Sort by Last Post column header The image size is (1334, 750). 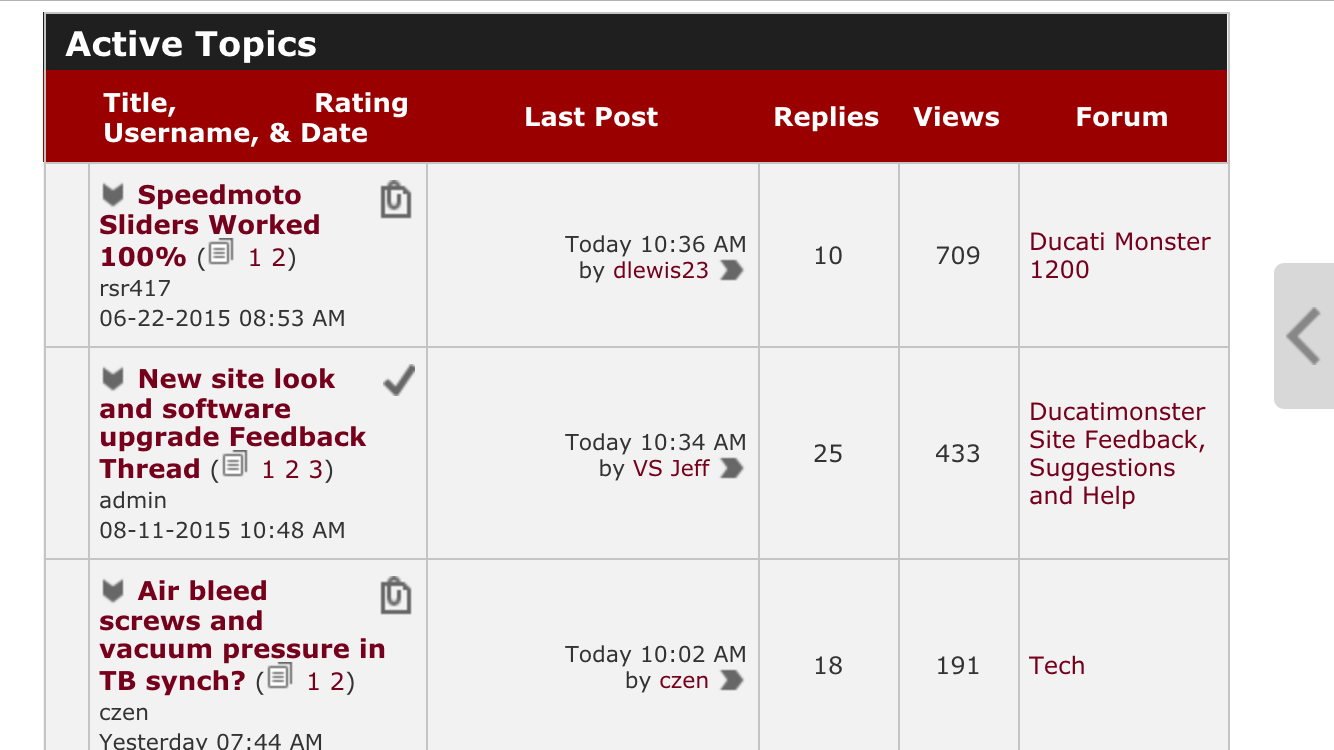tap(591, 117)
